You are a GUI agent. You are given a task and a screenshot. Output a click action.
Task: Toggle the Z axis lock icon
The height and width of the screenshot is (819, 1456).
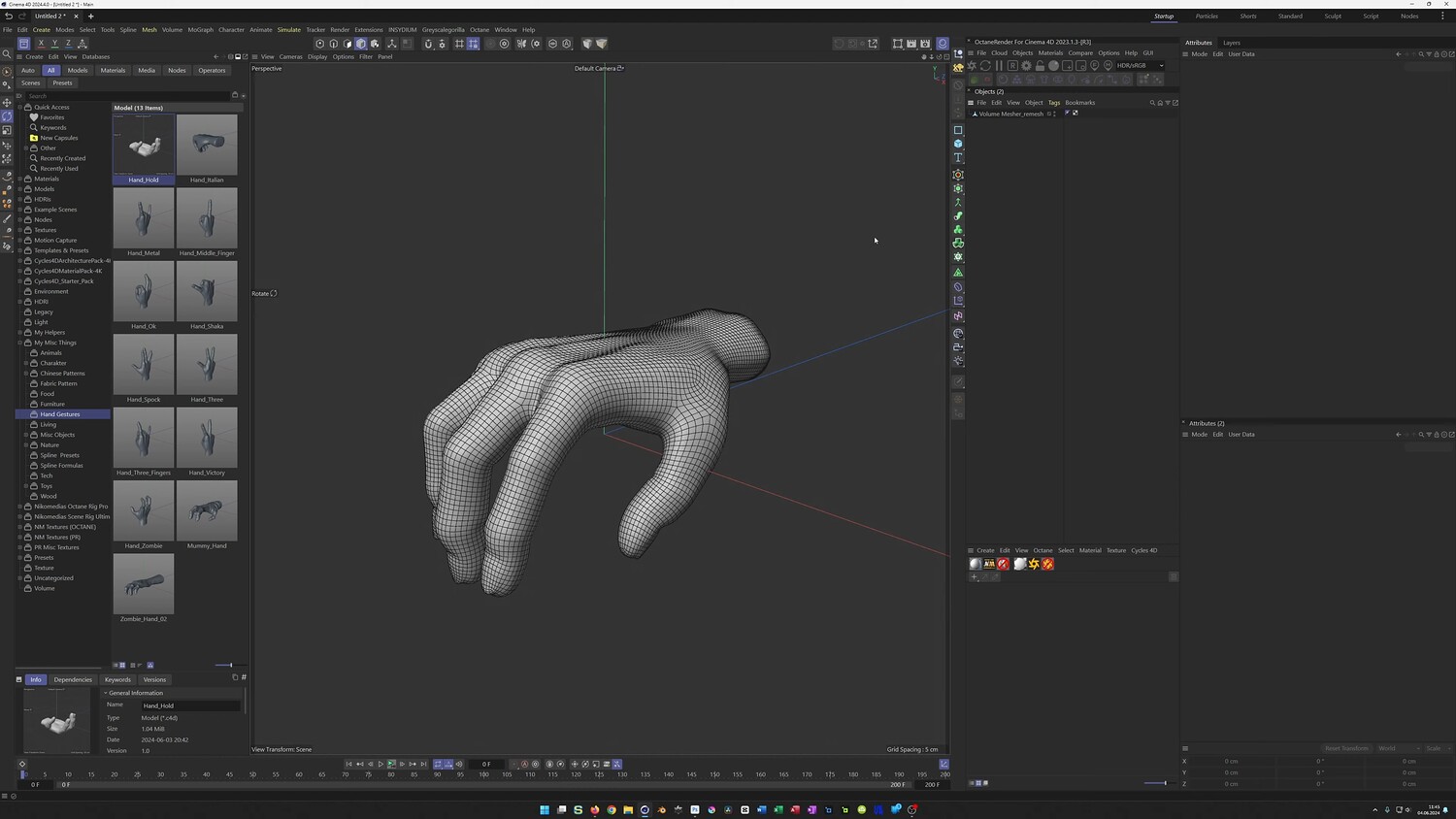click(68, 44)
